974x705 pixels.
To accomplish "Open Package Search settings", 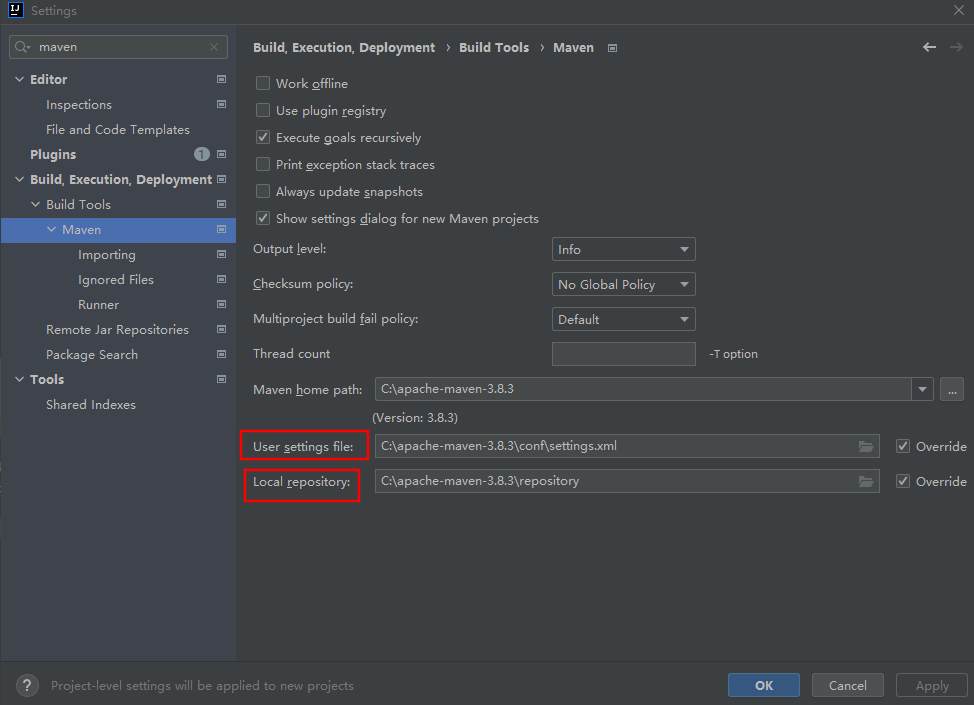I will tap(92, 355).
